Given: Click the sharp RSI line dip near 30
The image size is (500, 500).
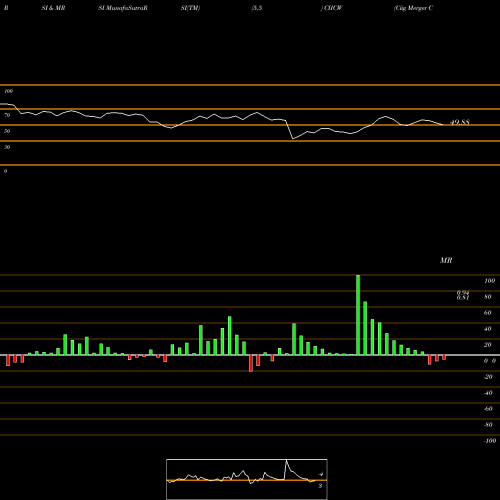Looking at the screenshot, I should (x=293, y=138).
